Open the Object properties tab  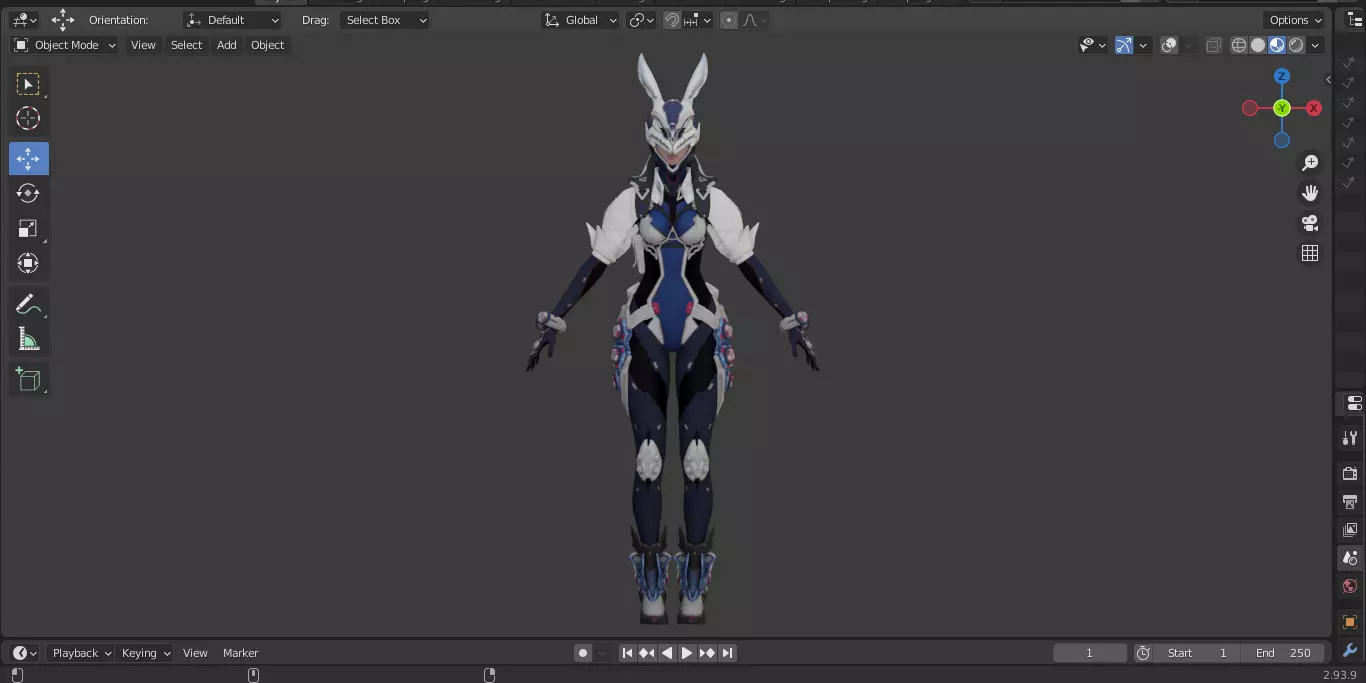1350,622
